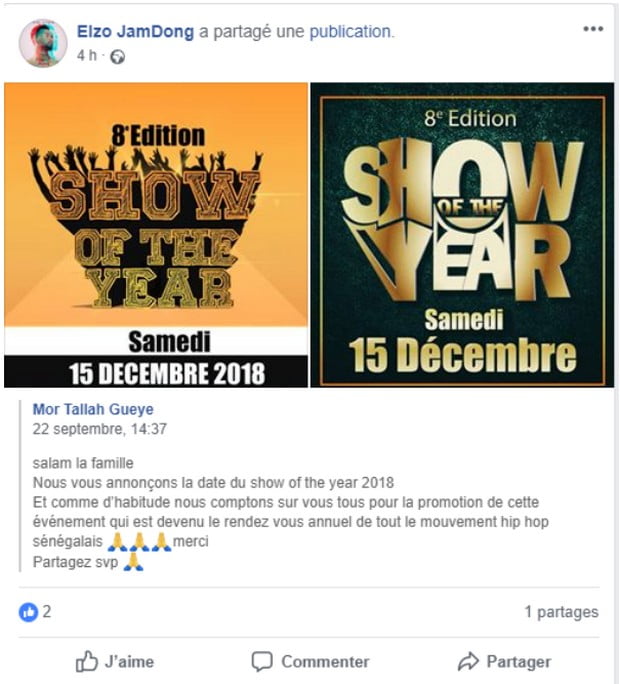
Task: Click the "22 septembre, 14:37" timestamp
Action: coord(99,429)
